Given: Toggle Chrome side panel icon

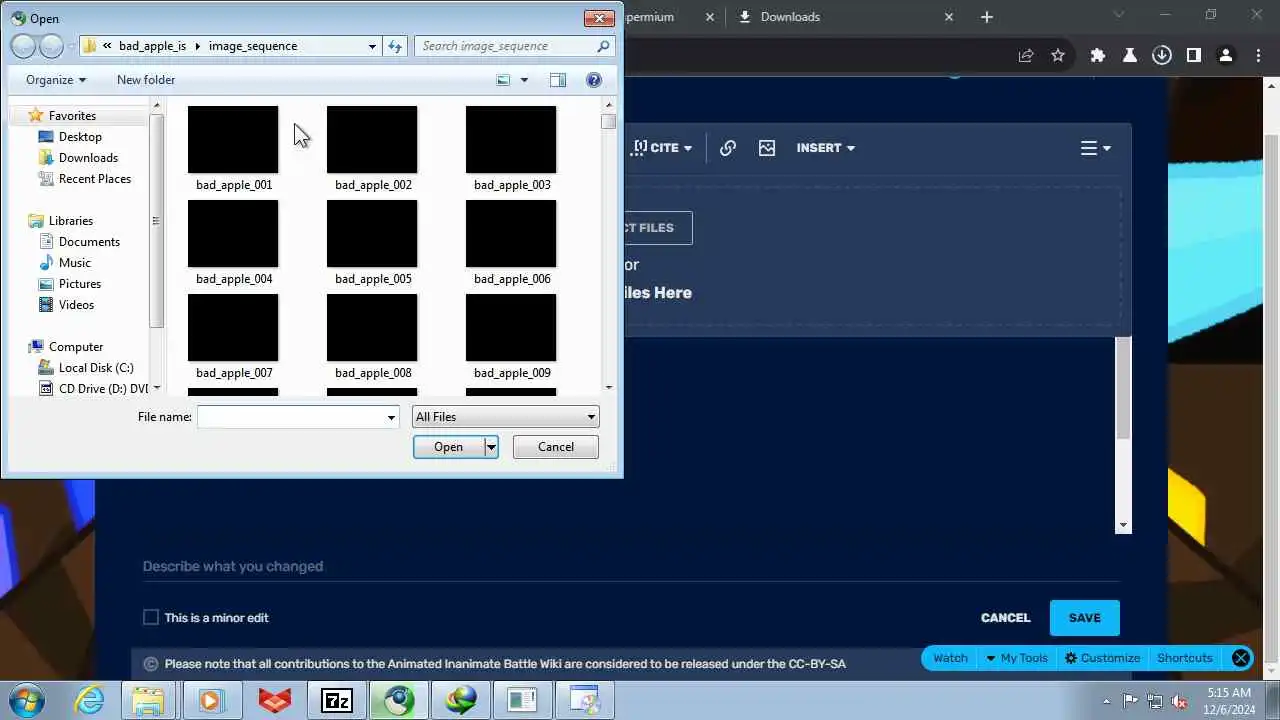Looking at the screenshot, I should 1194,56.
